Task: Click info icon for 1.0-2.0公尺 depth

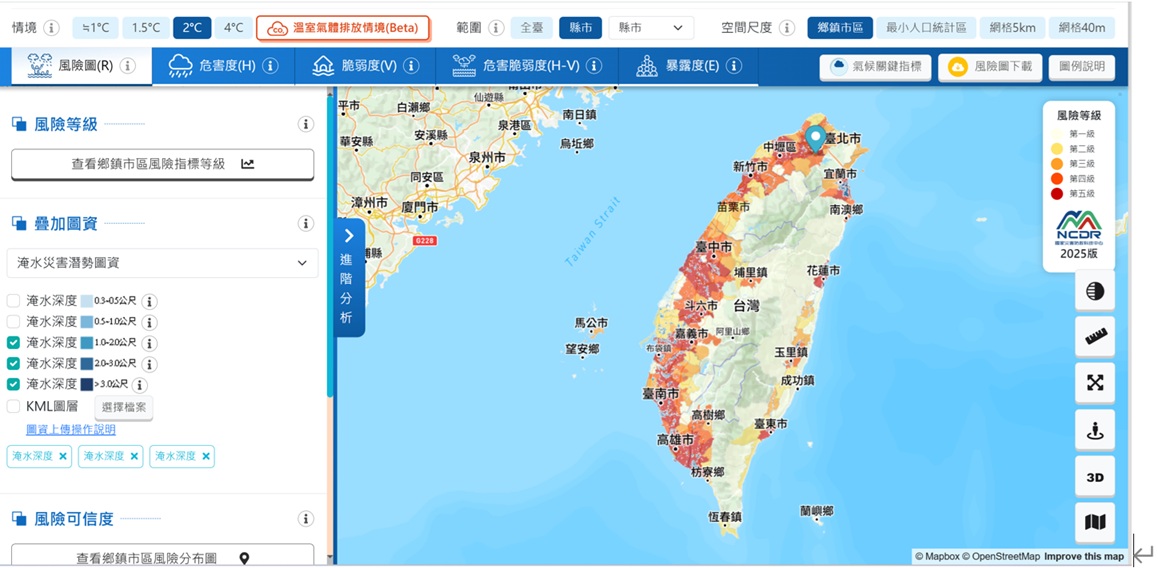Action: (x=149, y=343)
